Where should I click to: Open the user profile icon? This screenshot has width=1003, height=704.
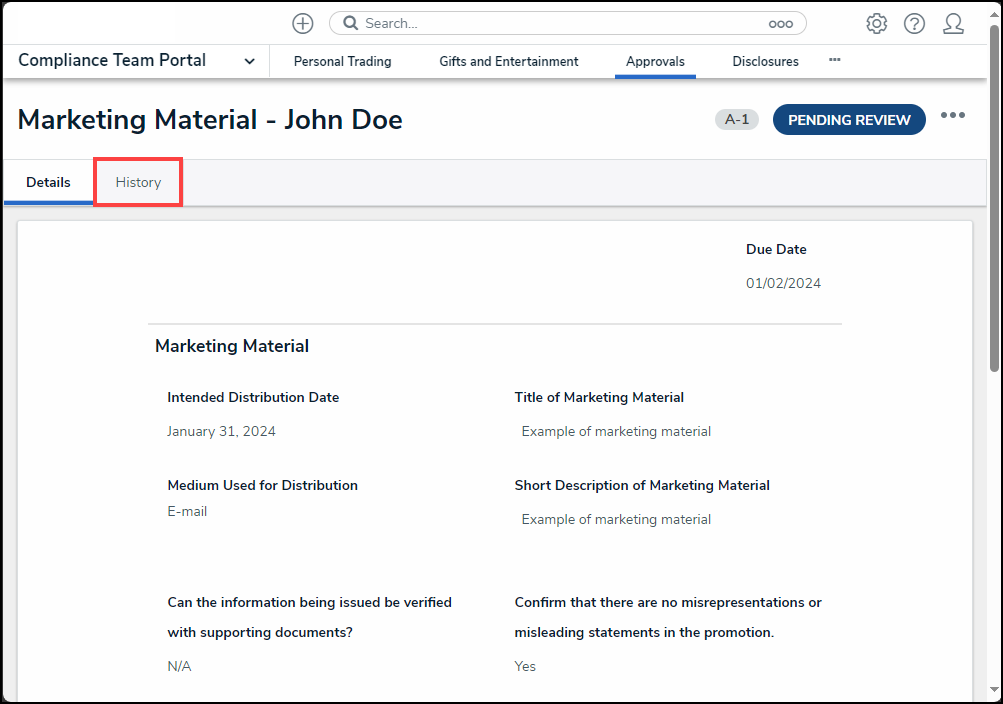[x=953, y=24]
